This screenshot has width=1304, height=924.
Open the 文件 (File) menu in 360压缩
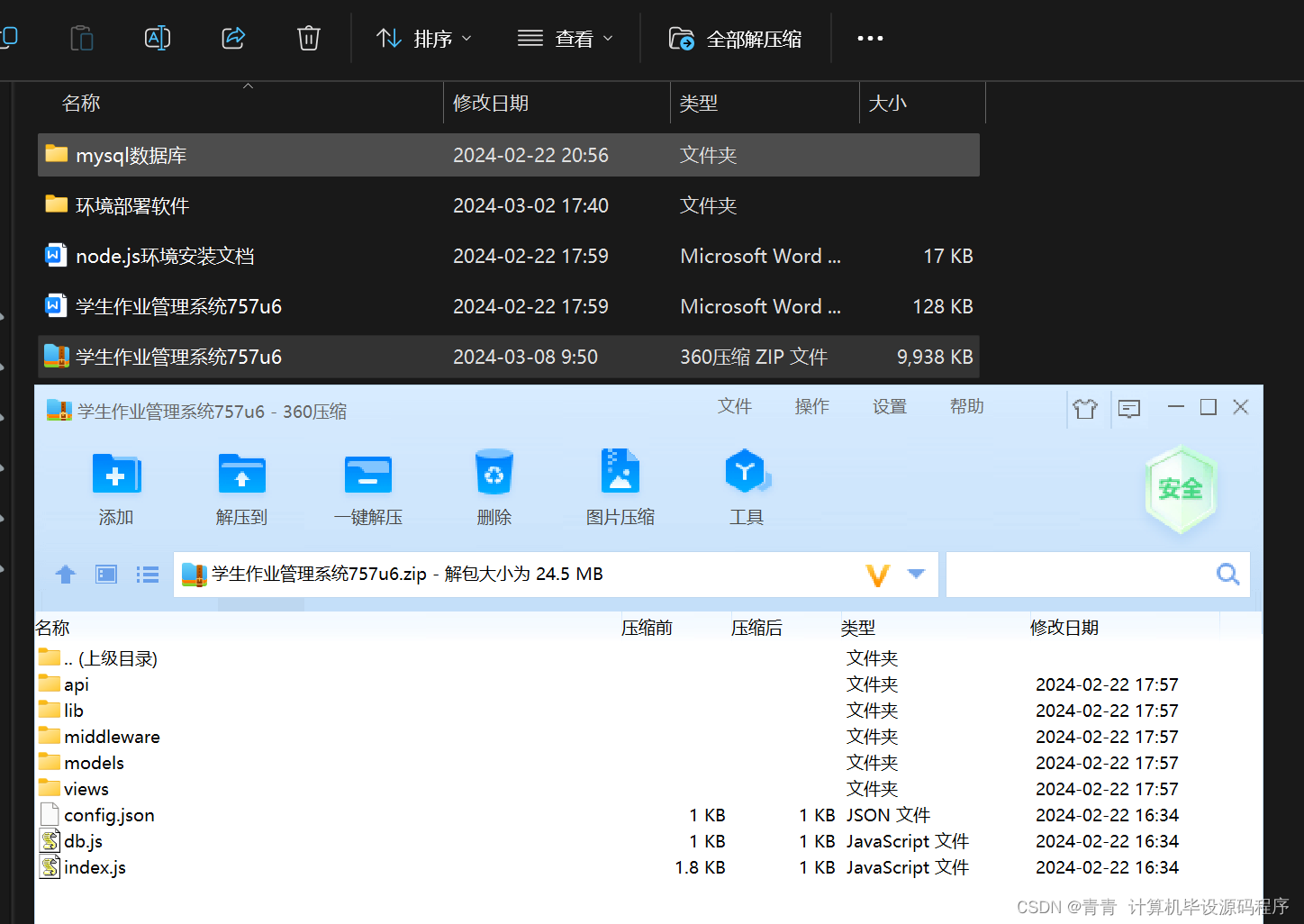[735, 406]
